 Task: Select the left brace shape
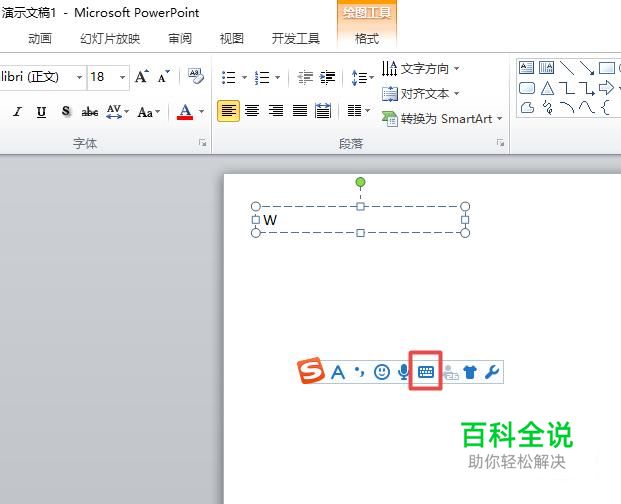(x=605, y=107)
